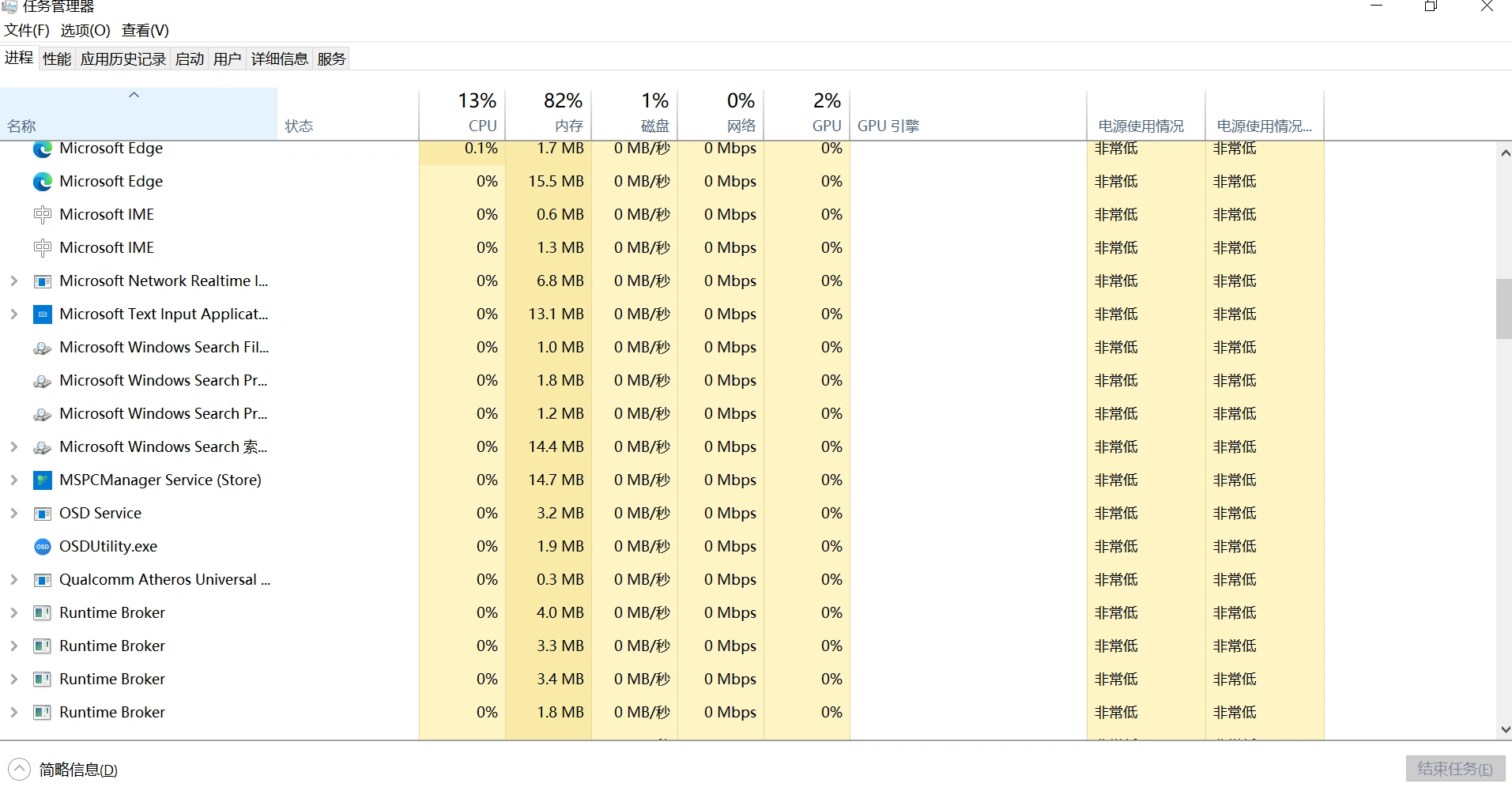Expand Microsoft Network Realtime process group
Image resolution: width=1512 pixels, height=787 pixels.
(13, 281)
